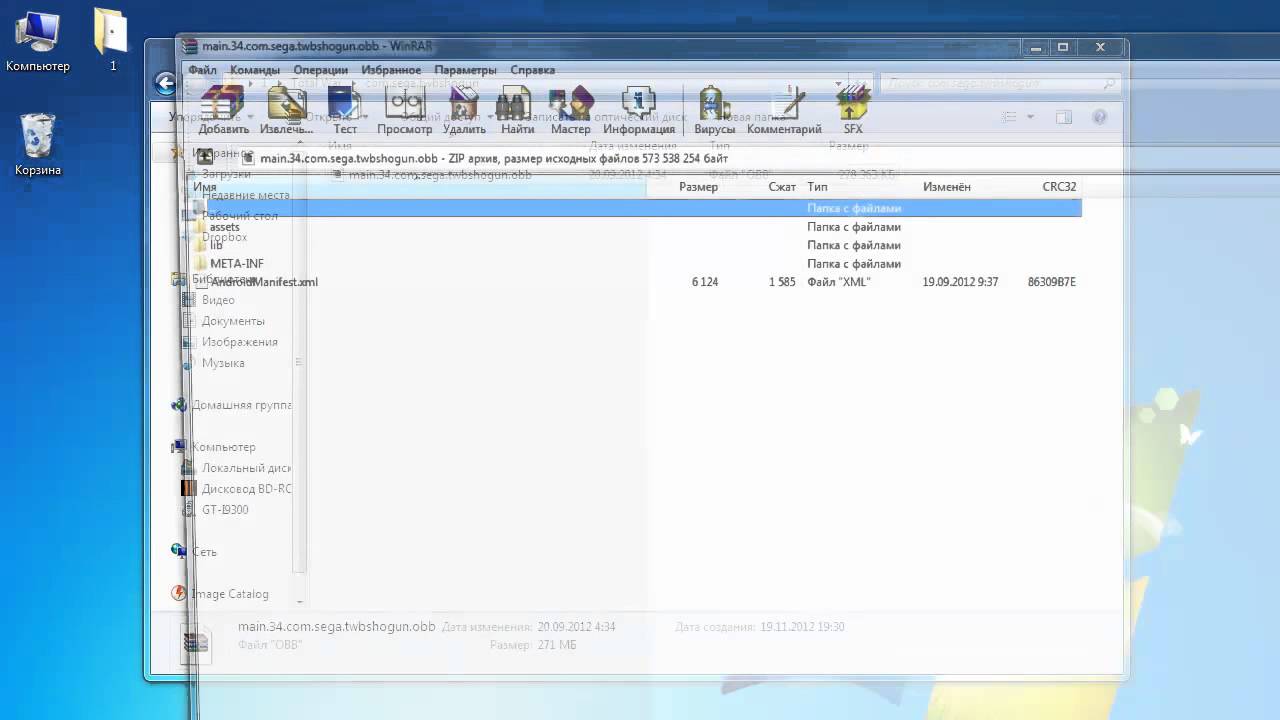Click the Explorer search field

coord(1000,84)
